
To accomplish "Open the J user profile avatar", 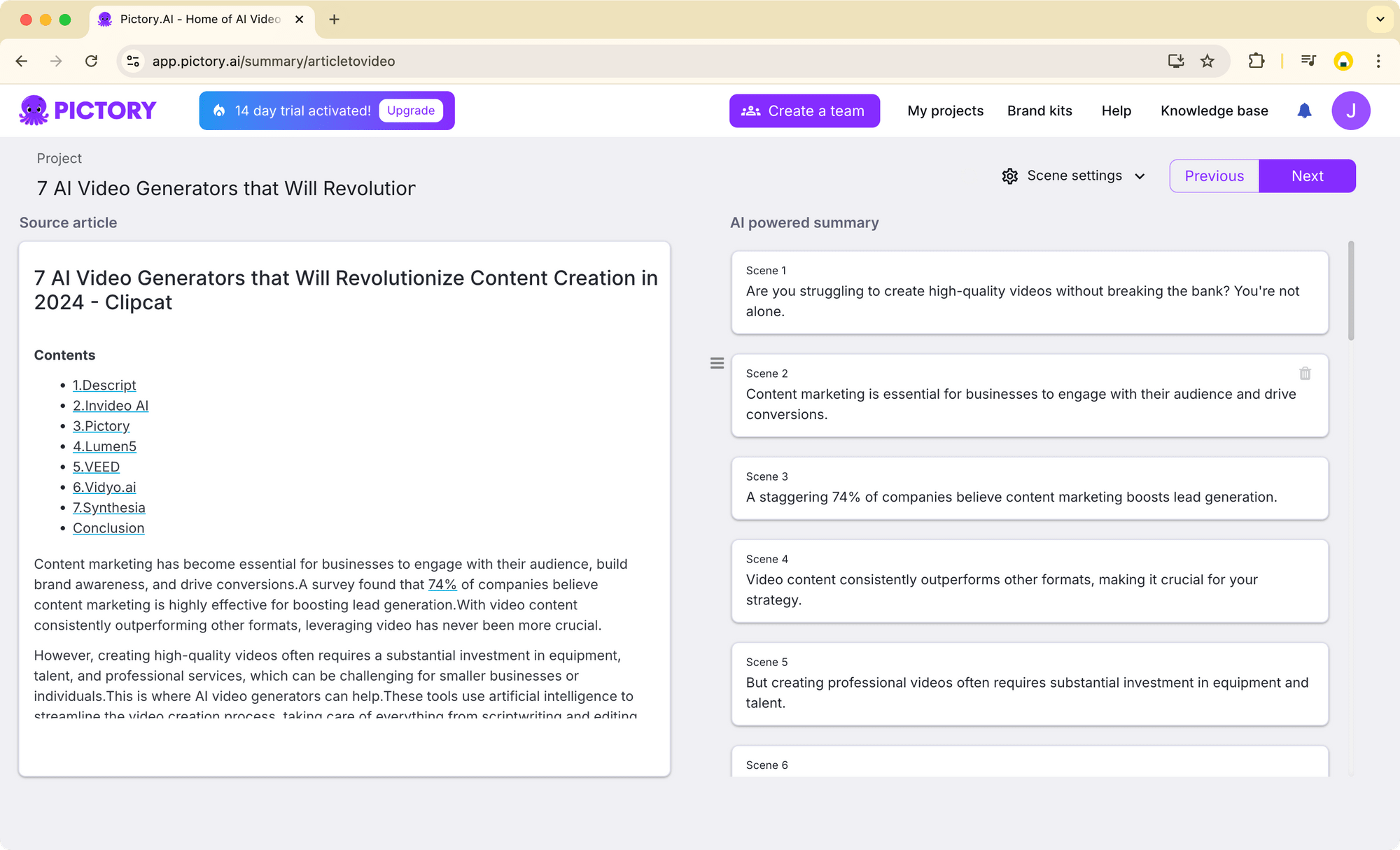I will pos(1350,111).
